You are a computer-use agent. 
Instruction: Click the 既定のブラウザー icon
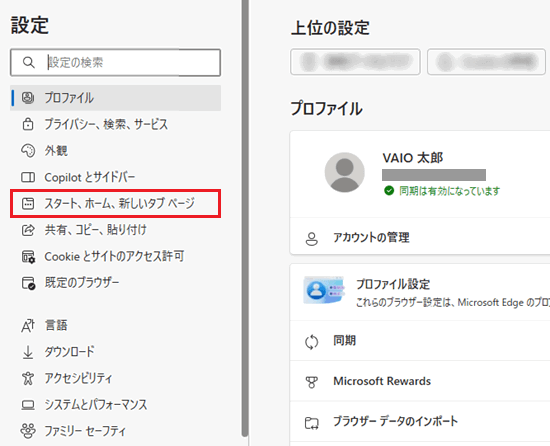click(x=28, y=283)
